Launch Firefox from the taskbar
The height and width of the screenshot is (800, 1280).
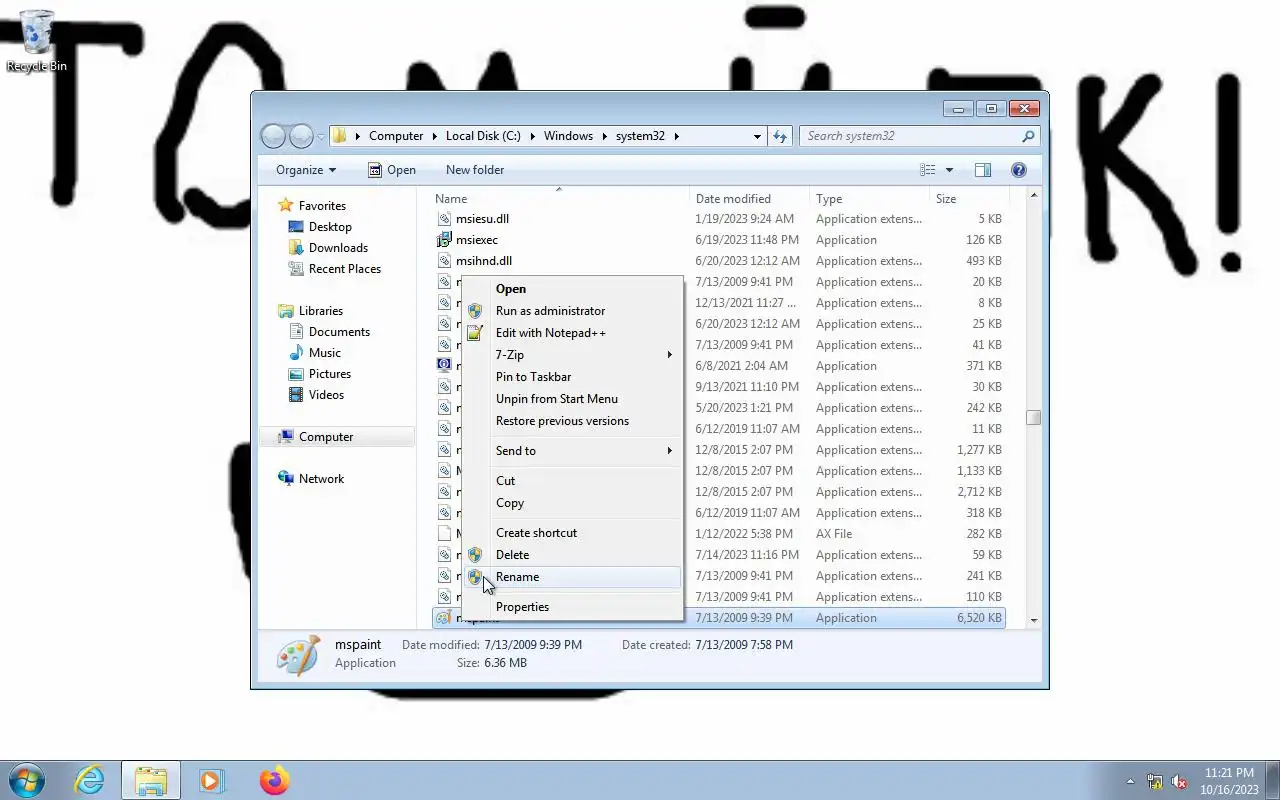click(x=274, y=780)
